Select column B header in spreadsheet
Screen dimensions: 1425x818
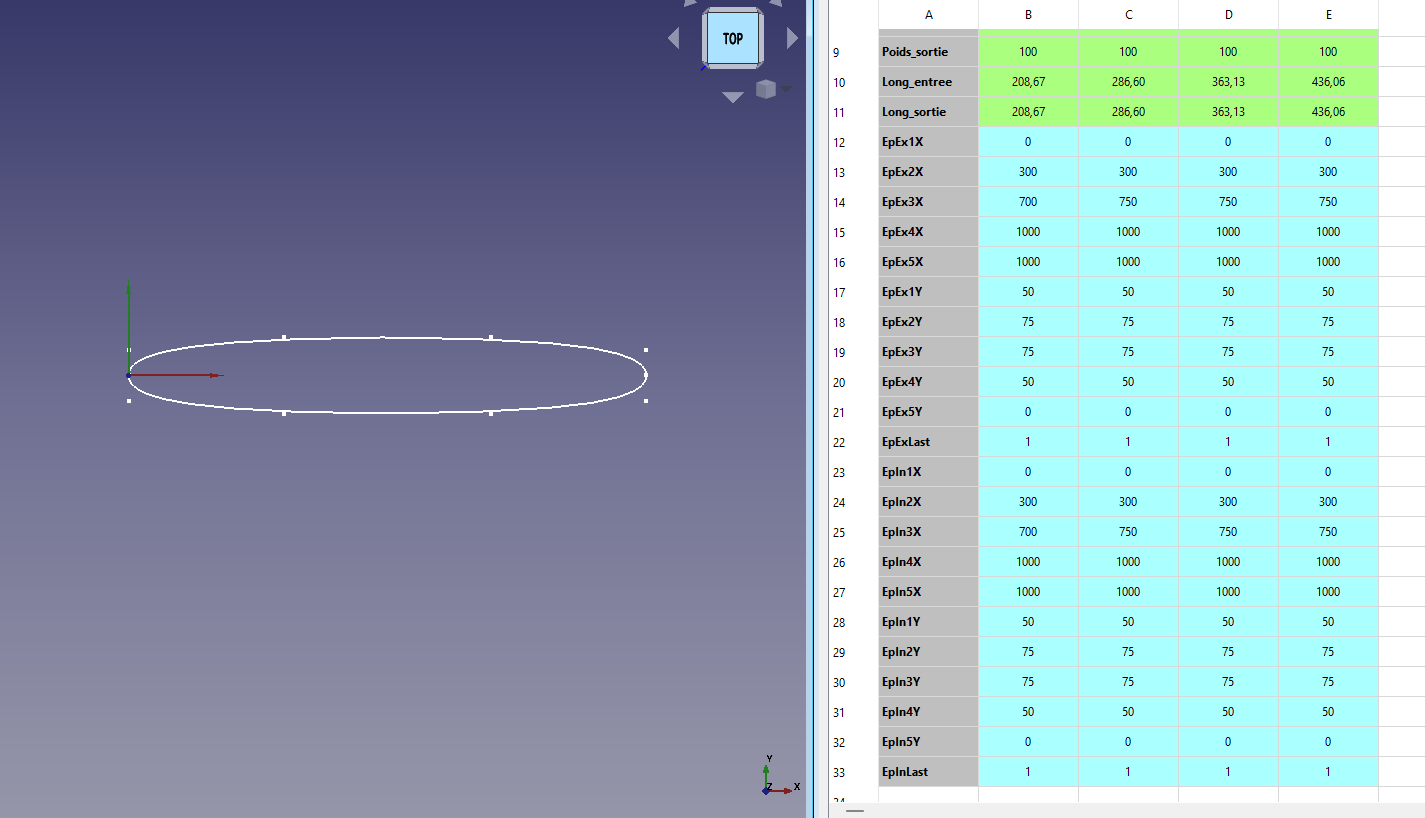pos(1028,14)
